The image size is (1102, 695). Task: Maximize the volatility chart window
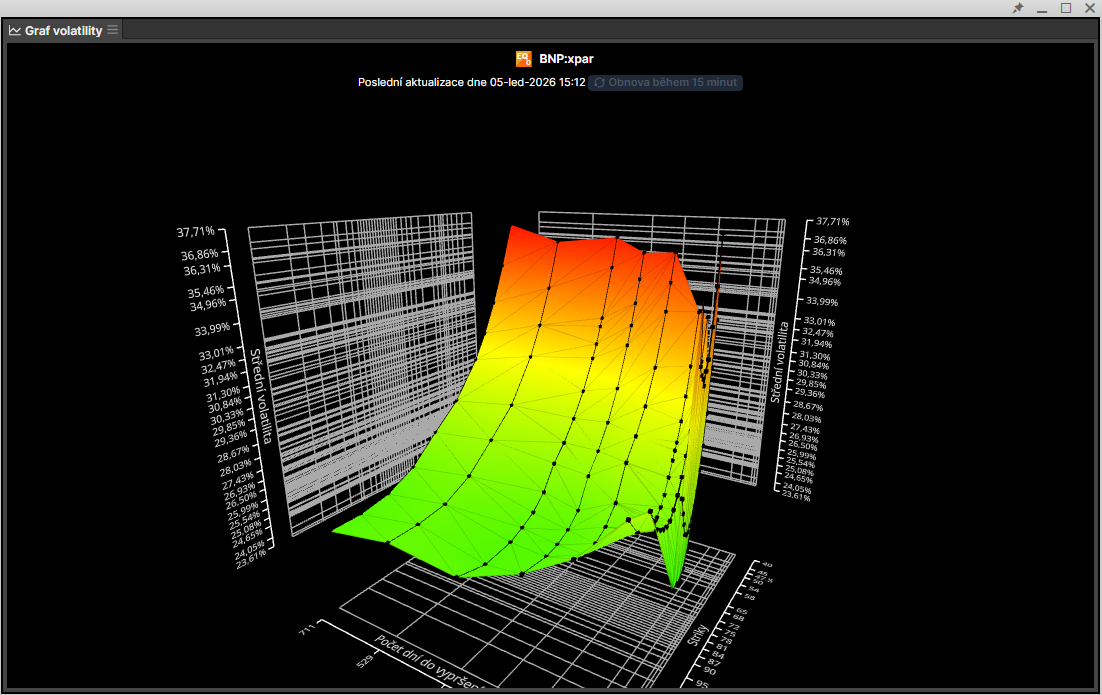tap(1065, 8)
